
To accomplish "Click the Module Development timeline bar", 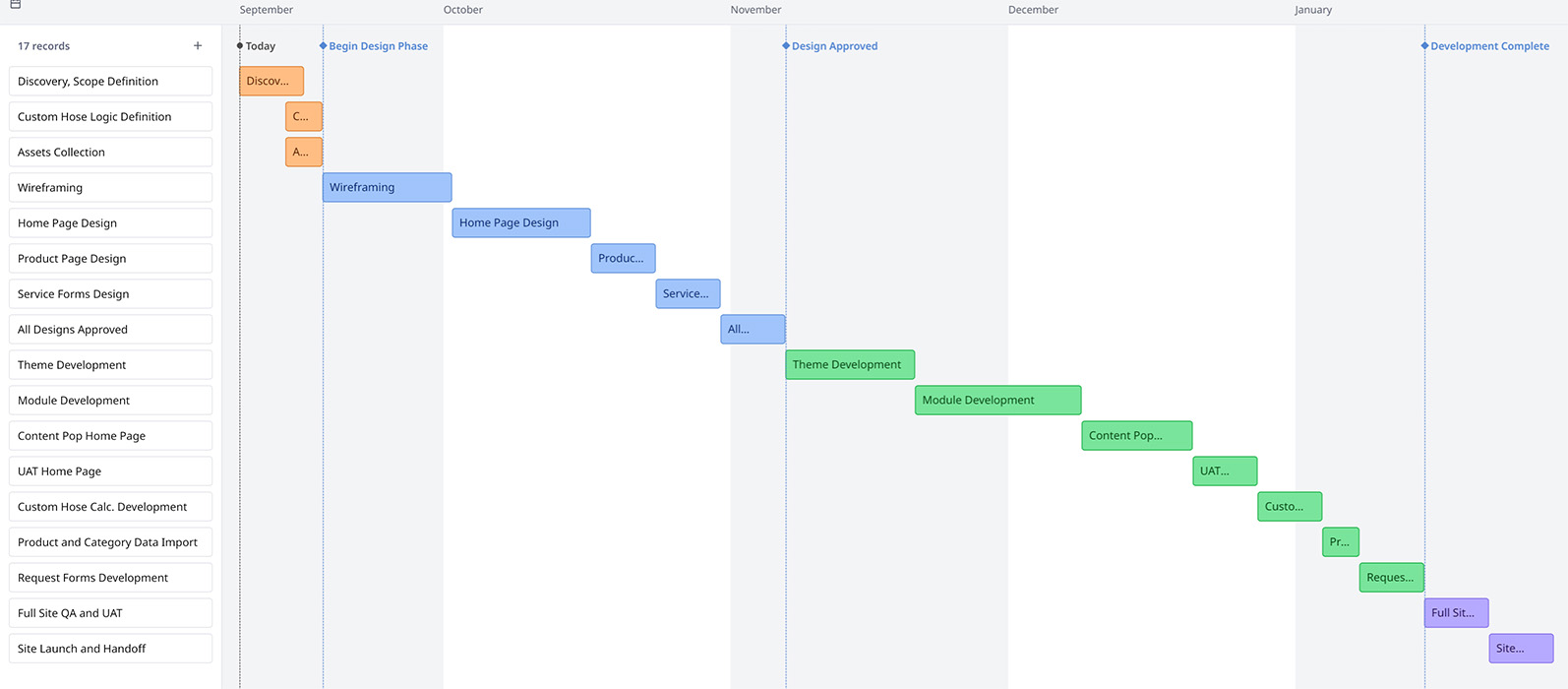I will click(x=997, y=401).
